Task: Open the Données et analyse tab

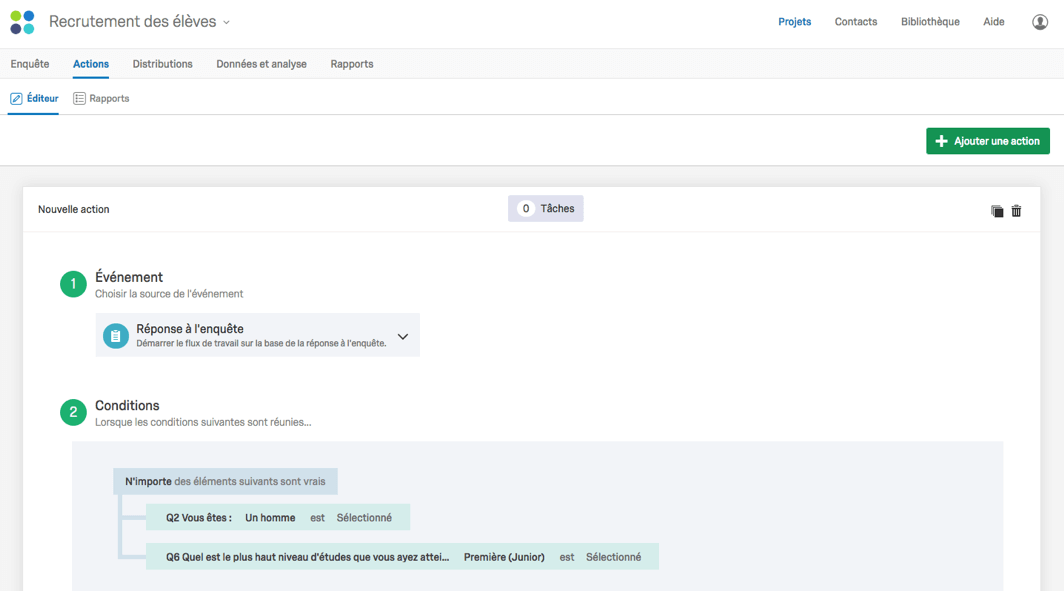Action: 261,64
